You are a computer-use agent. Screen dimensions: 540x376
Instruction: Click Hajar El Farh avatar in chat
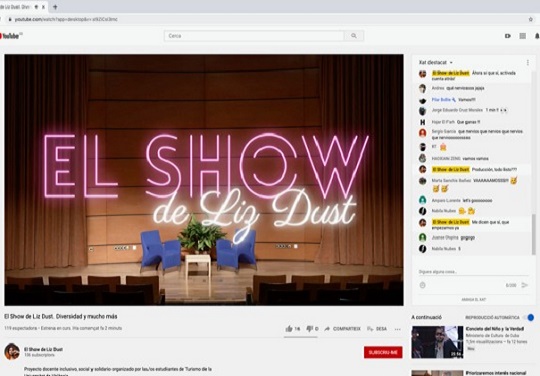click(423, 122)
